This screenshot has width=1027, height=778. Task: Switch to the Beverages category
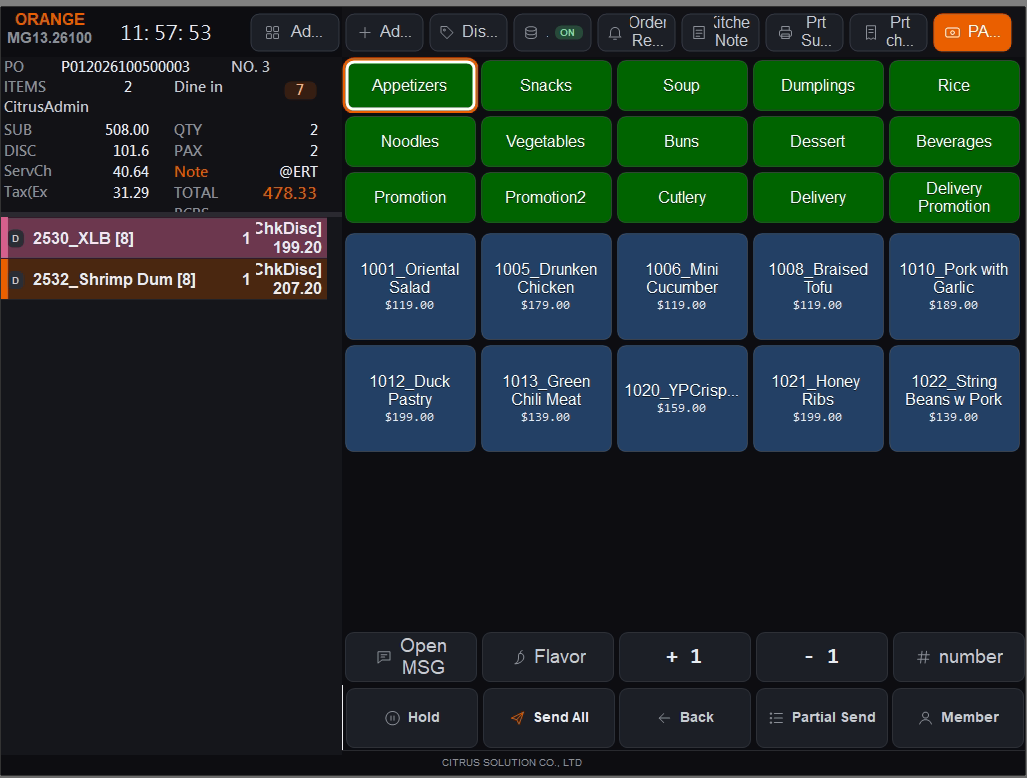tap(954, 141)
